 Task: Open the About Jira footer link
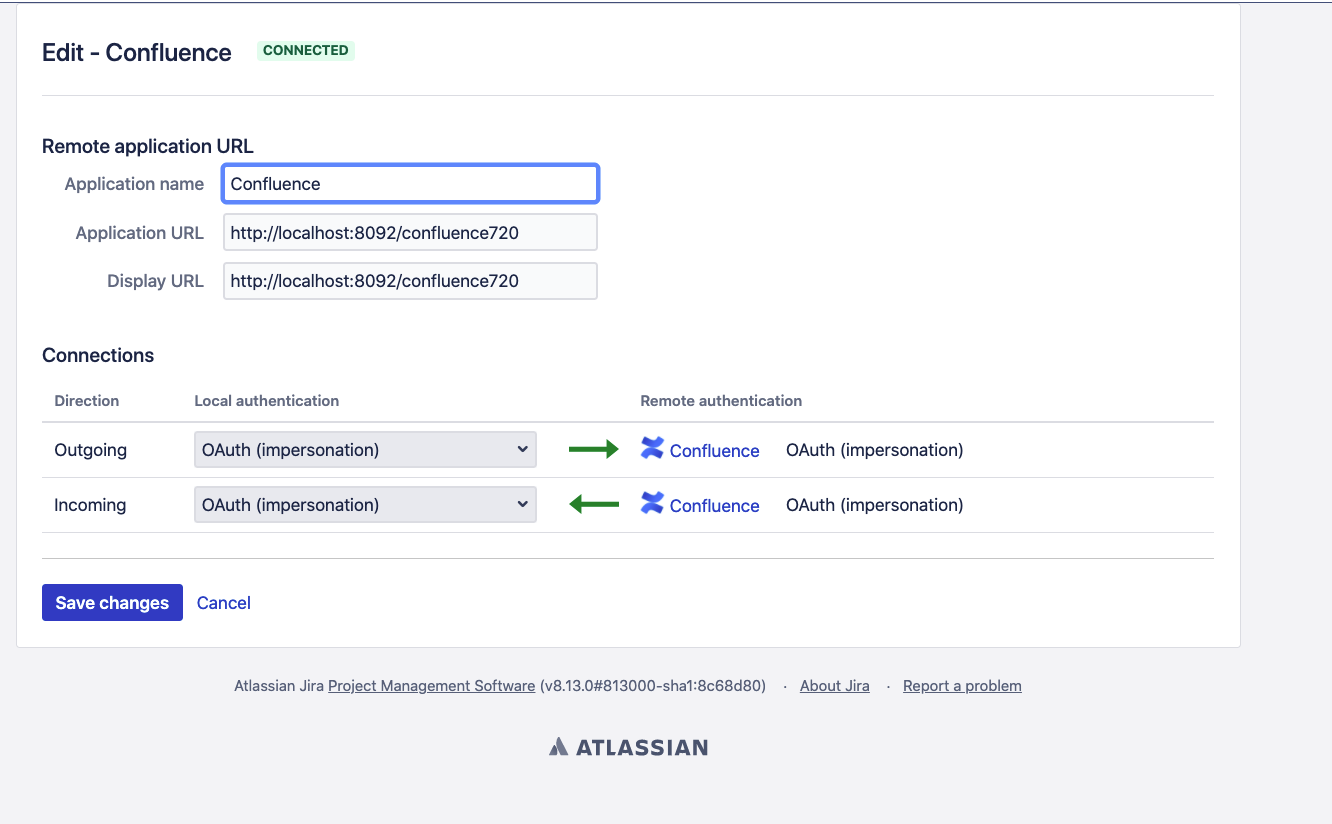pyautogui.click(x=835, y=686)
